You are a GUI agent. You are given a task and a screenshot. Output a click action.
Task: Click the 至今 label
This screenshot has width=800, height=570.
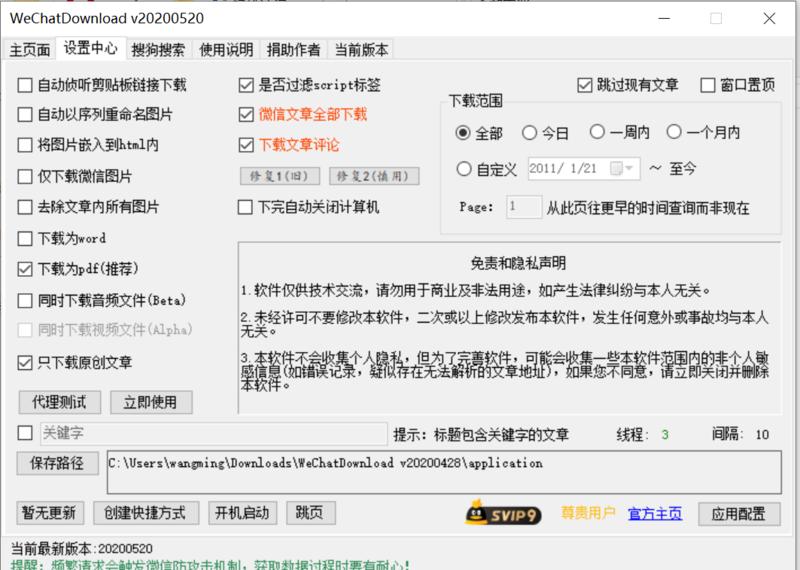tap(683, 168)
